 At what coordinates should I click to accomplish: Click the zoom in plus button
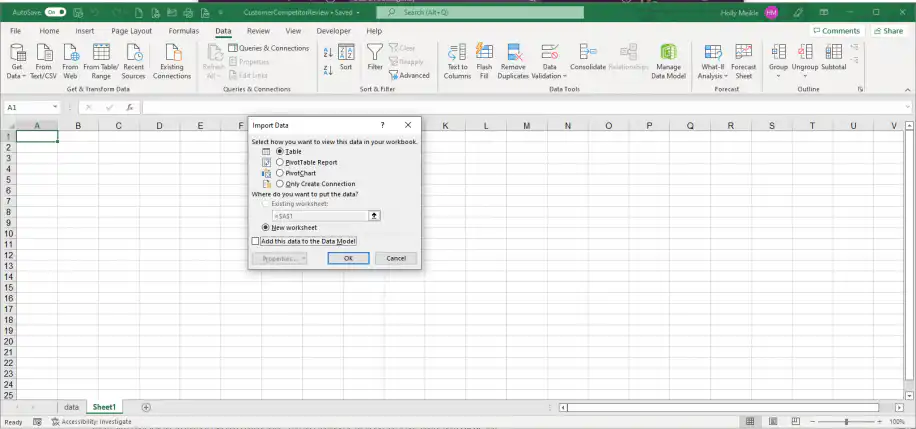[x=880, y=421]
